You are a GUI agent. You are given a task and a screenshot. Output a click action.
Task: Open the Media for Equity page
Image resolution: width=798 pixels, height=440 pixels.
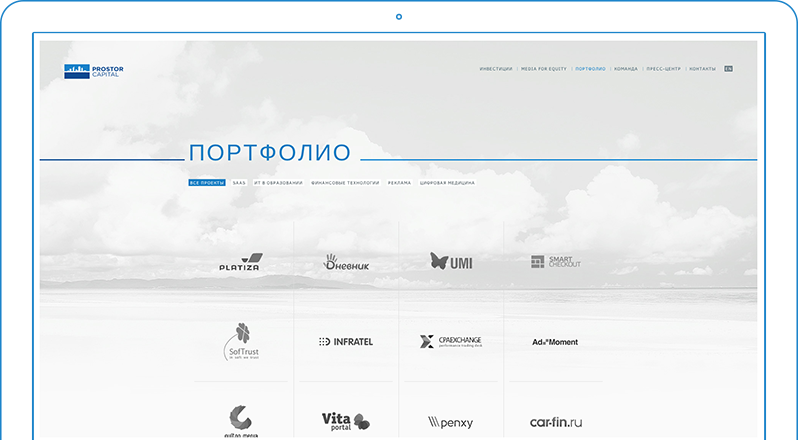click(x=544, y=69)
